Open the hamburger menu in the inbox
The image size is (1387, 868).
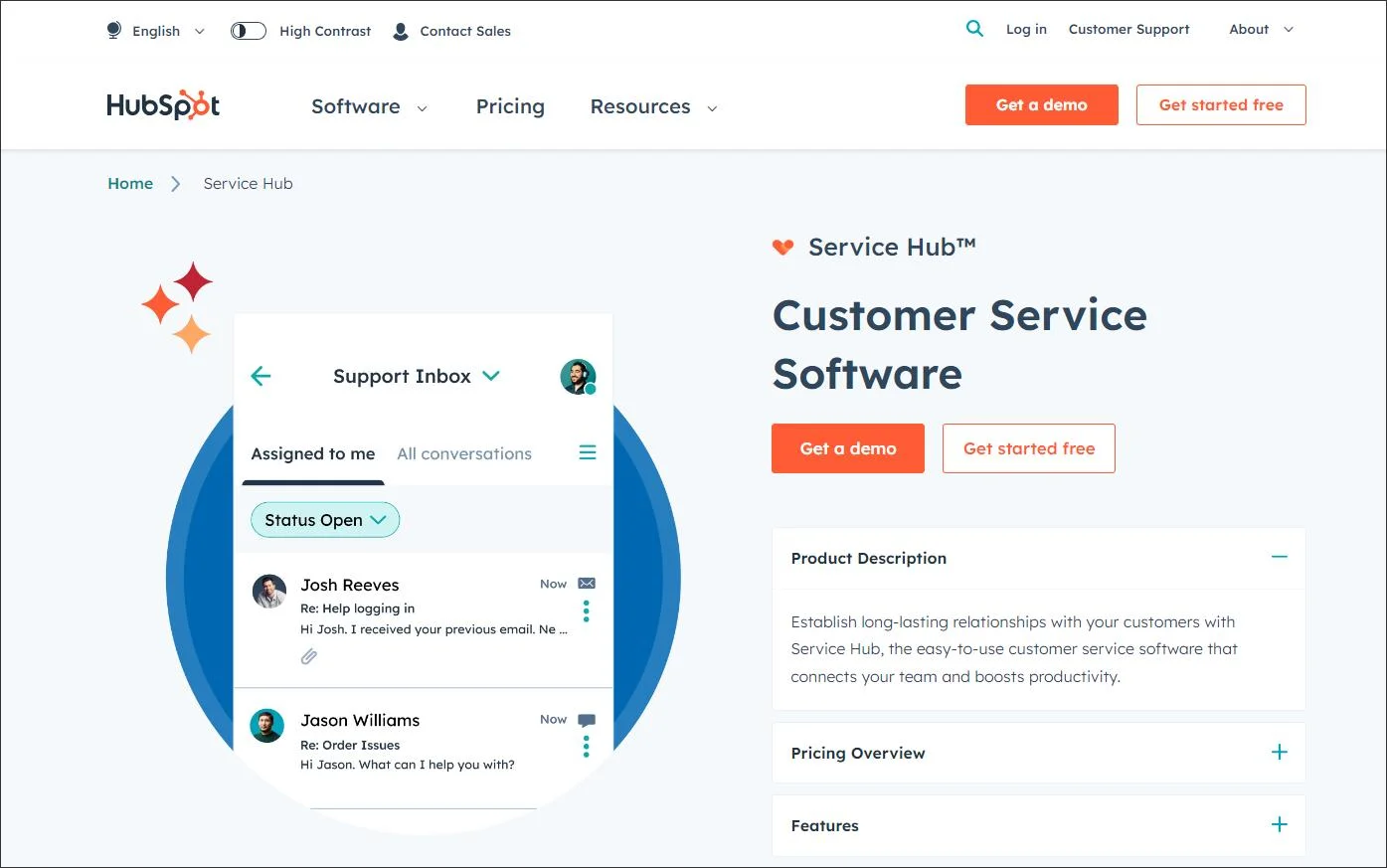tap(588, 452)
